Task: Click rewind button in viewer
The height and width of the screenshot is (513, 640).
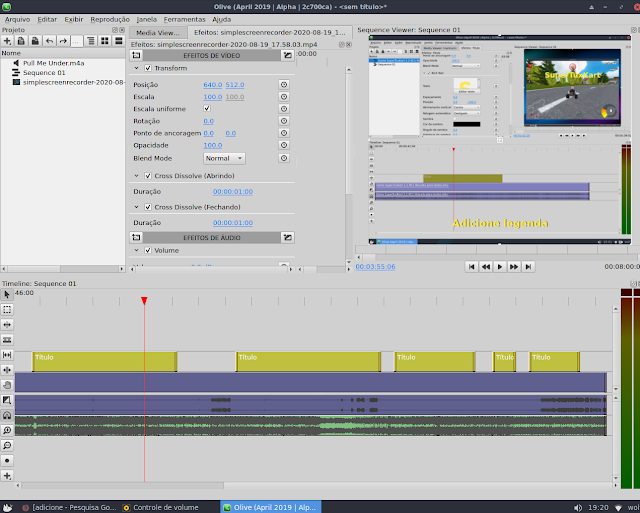Action: pos(486,266)
